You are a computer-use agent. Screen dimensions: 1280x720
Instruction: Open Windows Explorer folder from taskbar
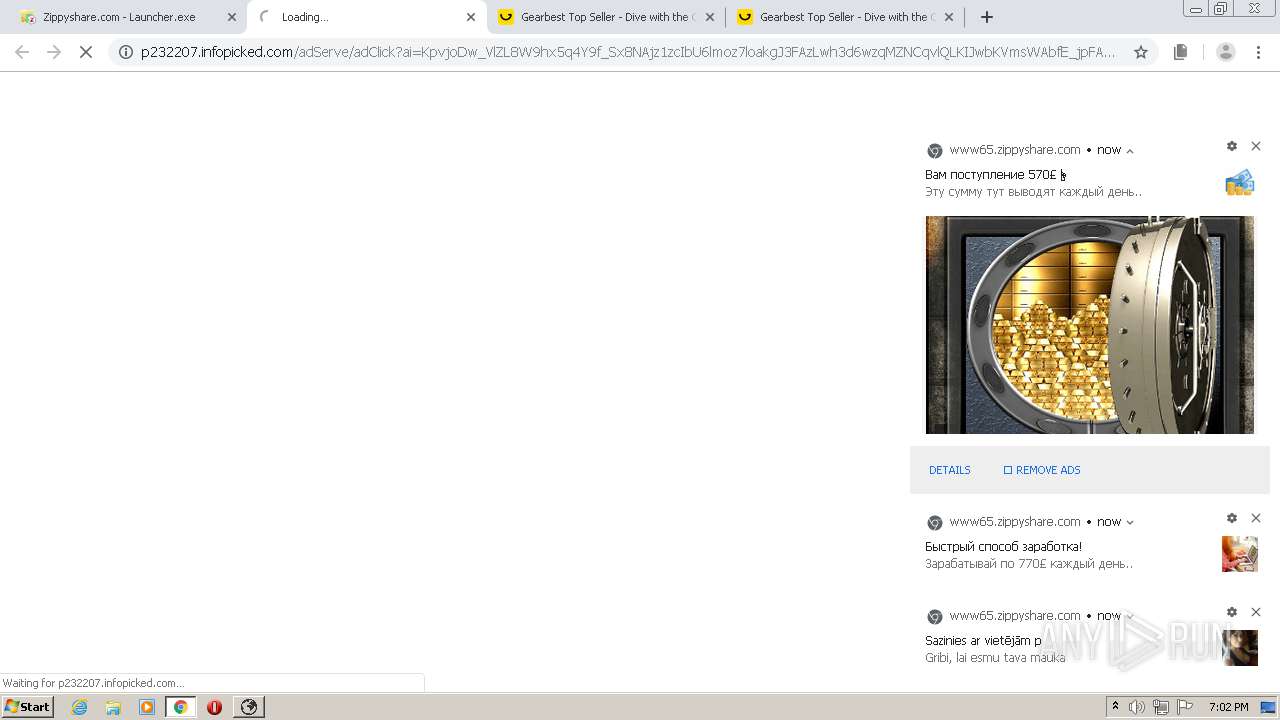(113, 707)
